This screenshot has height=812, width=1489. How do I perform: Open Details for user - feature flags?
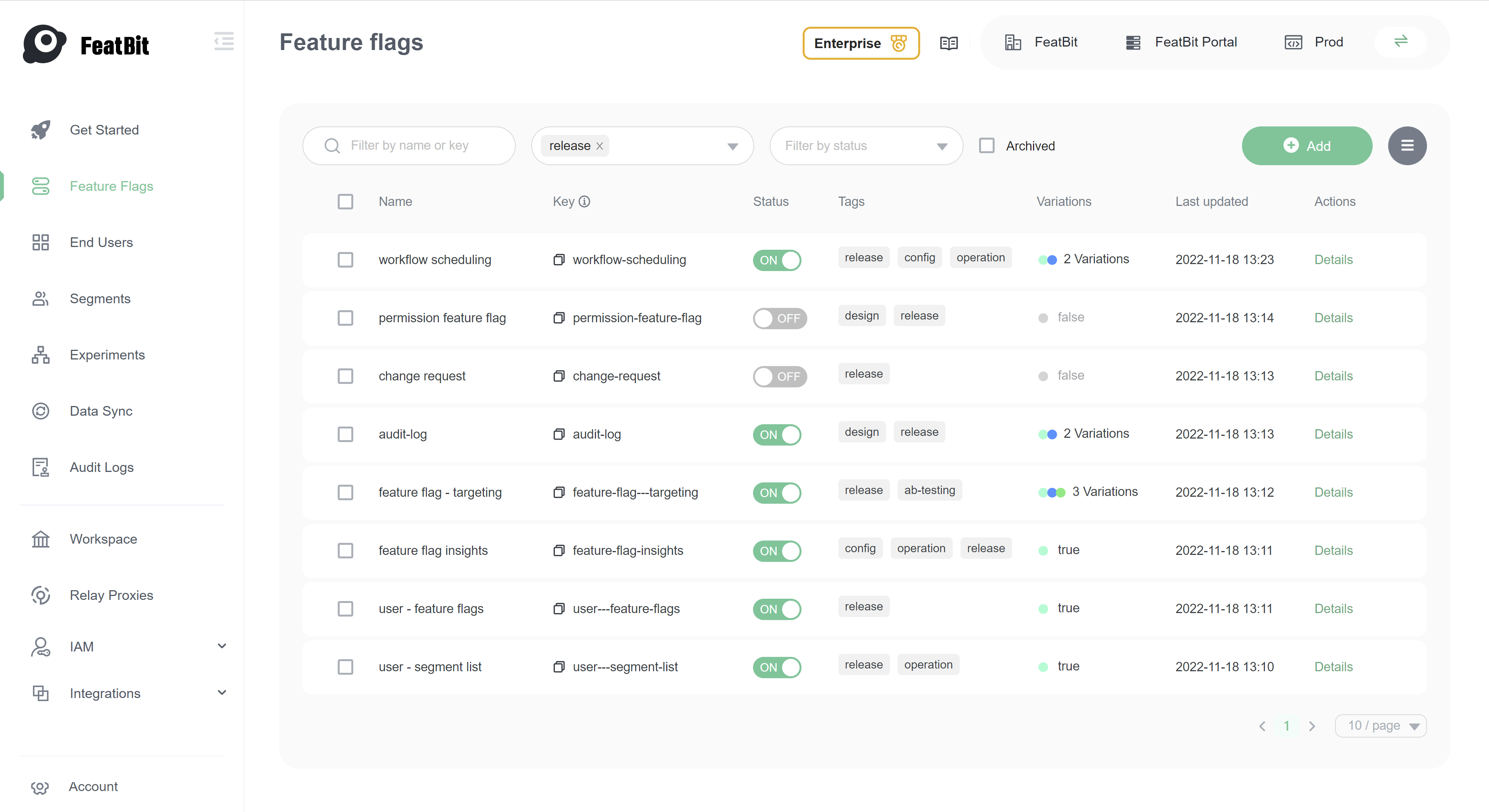pyautogui.click(x=1333, y=608)
